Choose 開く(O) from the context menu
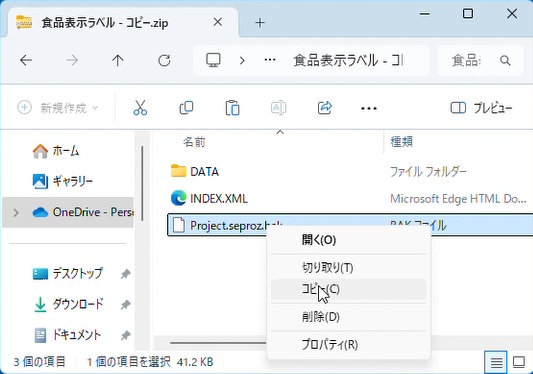 coord(349,240)
